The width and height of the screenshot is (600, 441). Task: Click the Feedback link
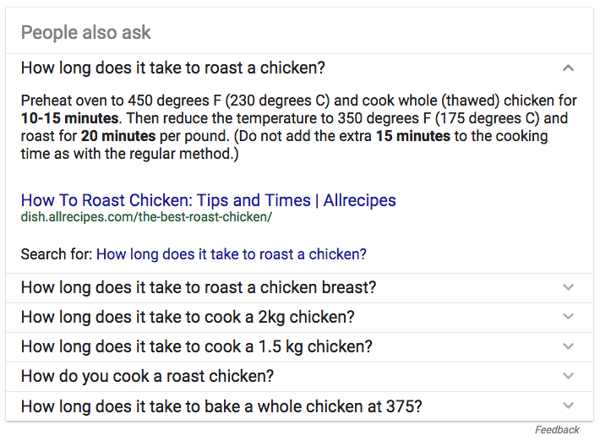pyautogui.click(x=556, y=430)
